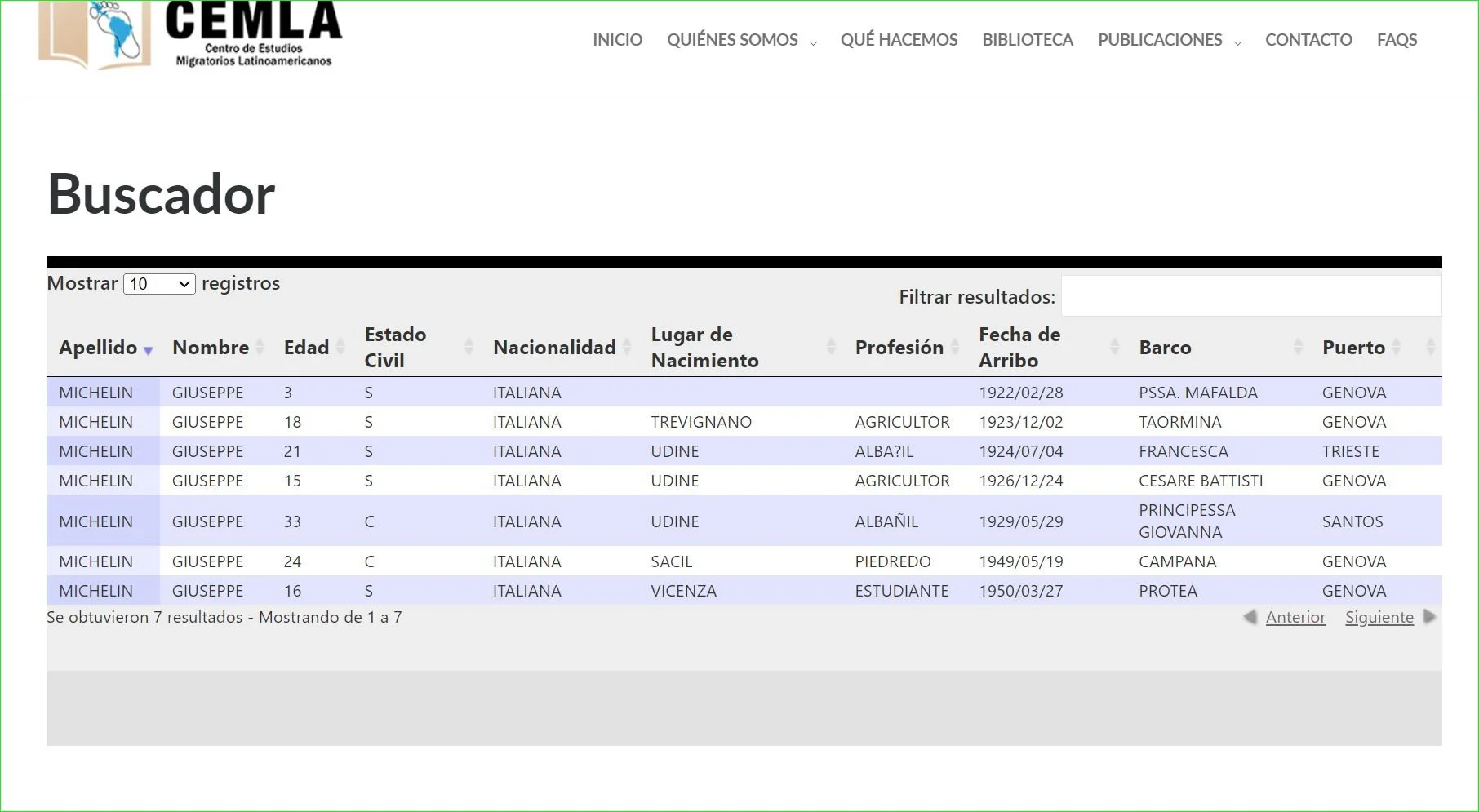Click the Buscador page heading

(162, 194)
